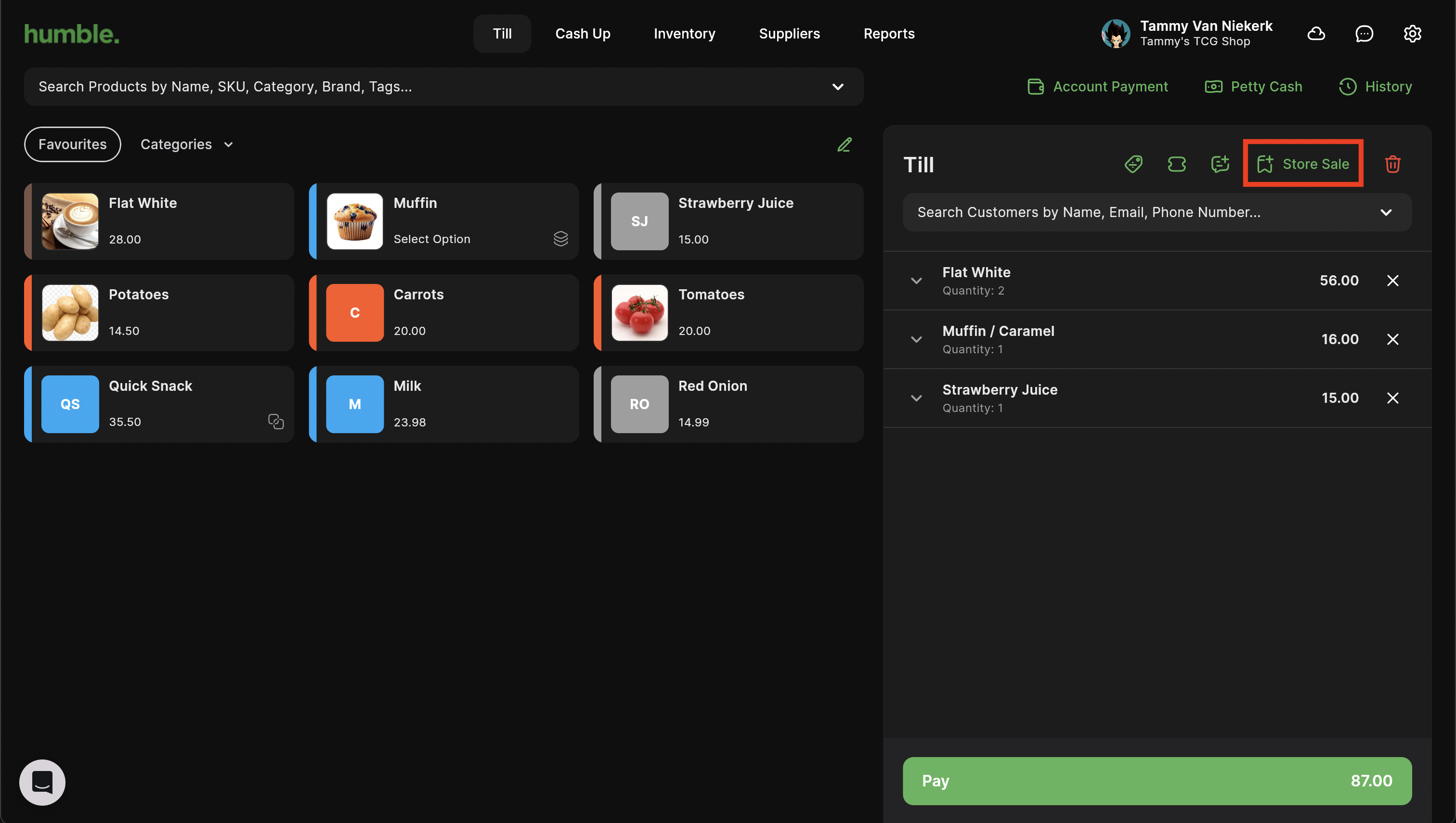Image resolution: width=1456 pixels, height=823 pixels.
Task: Click the add note icon in Till panel
Action: click(x=1220, y=164)
